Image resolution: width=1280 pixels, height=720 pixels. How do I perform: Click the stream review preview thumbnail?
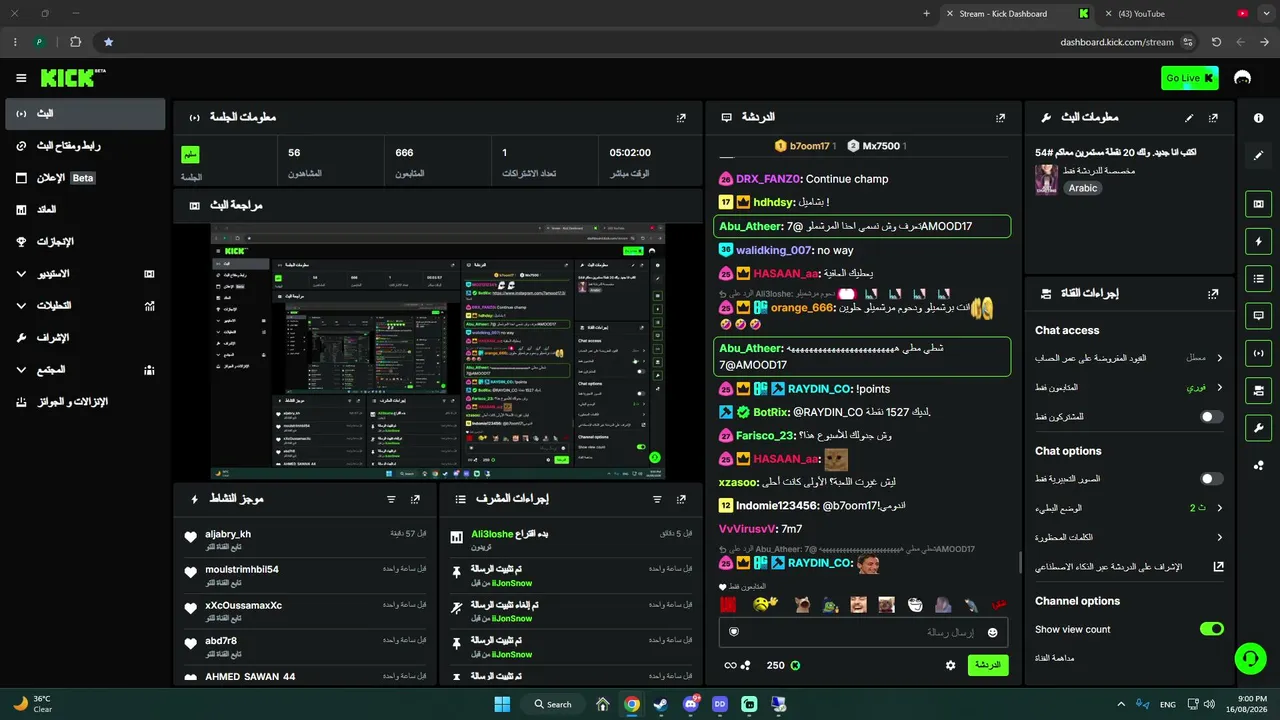coord(437,351)
